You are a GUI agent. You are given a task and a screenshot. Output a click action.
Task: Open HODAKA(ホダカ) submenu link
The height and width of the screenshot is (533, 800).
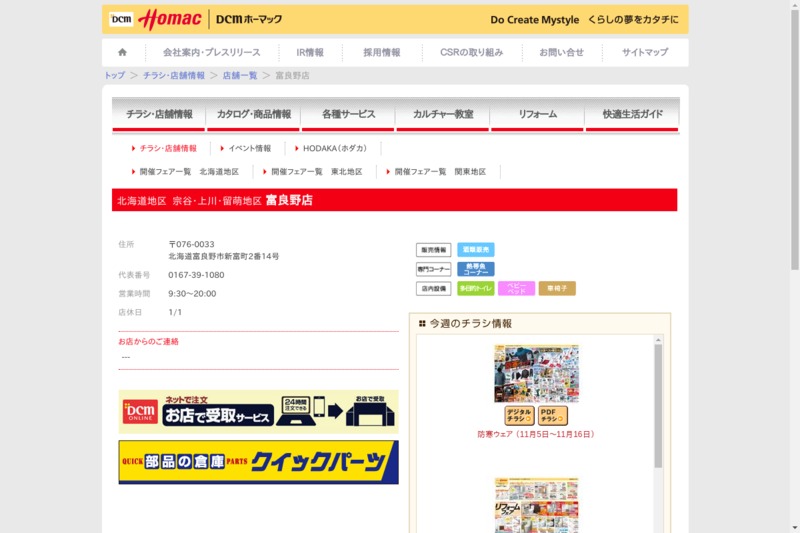(335, 148)
